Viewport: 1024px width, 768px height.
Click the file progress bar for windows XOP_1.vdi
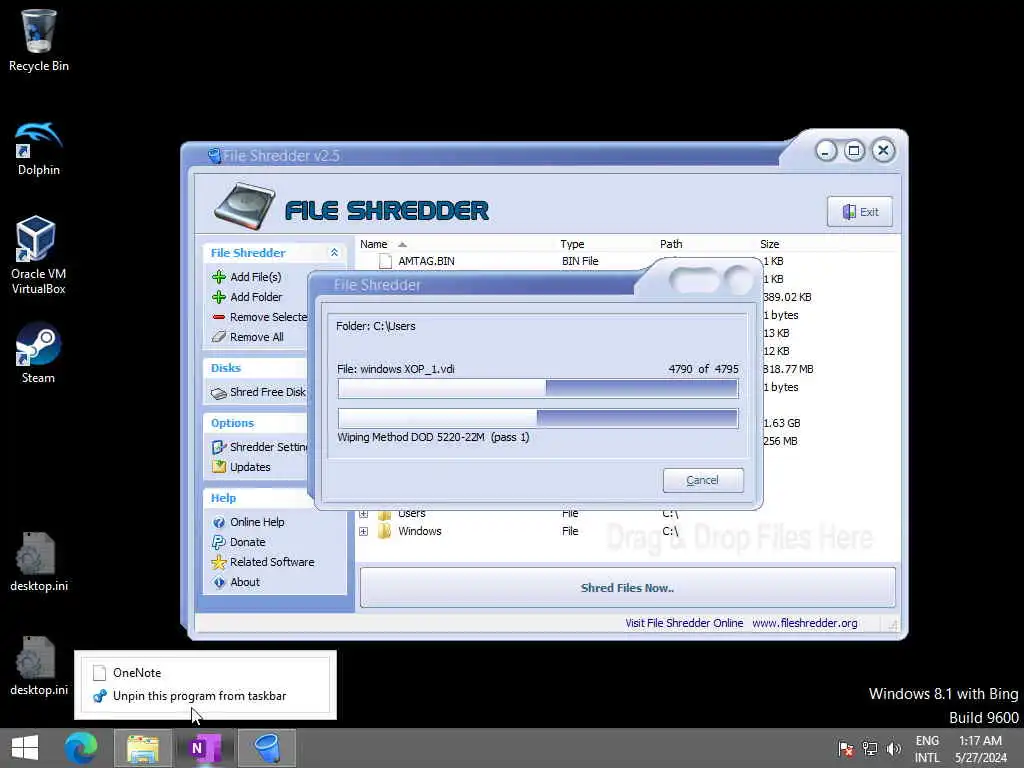538,389
